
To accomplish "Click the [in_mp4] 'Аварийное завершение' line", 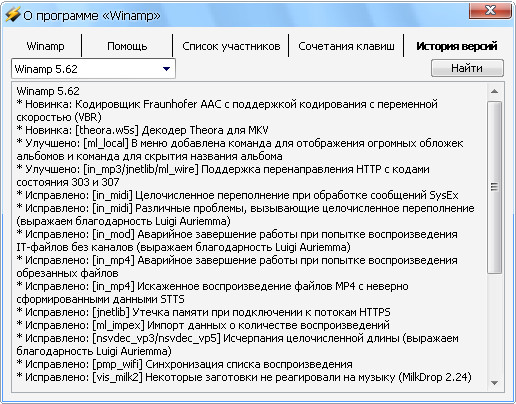I will coord(237,260).
